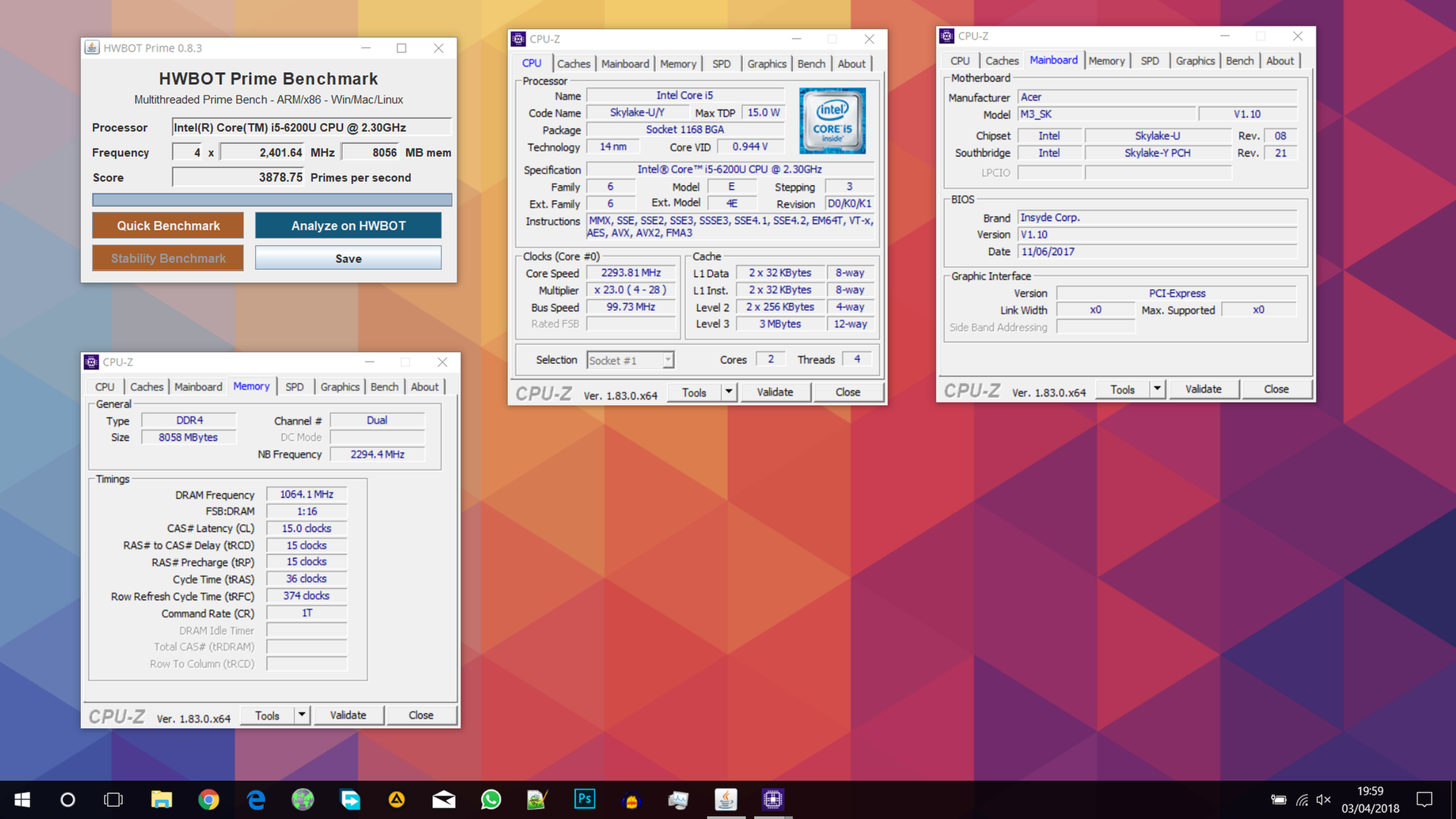Switch to Caches tab in center CPU-Z window

(x=573, y=64)
